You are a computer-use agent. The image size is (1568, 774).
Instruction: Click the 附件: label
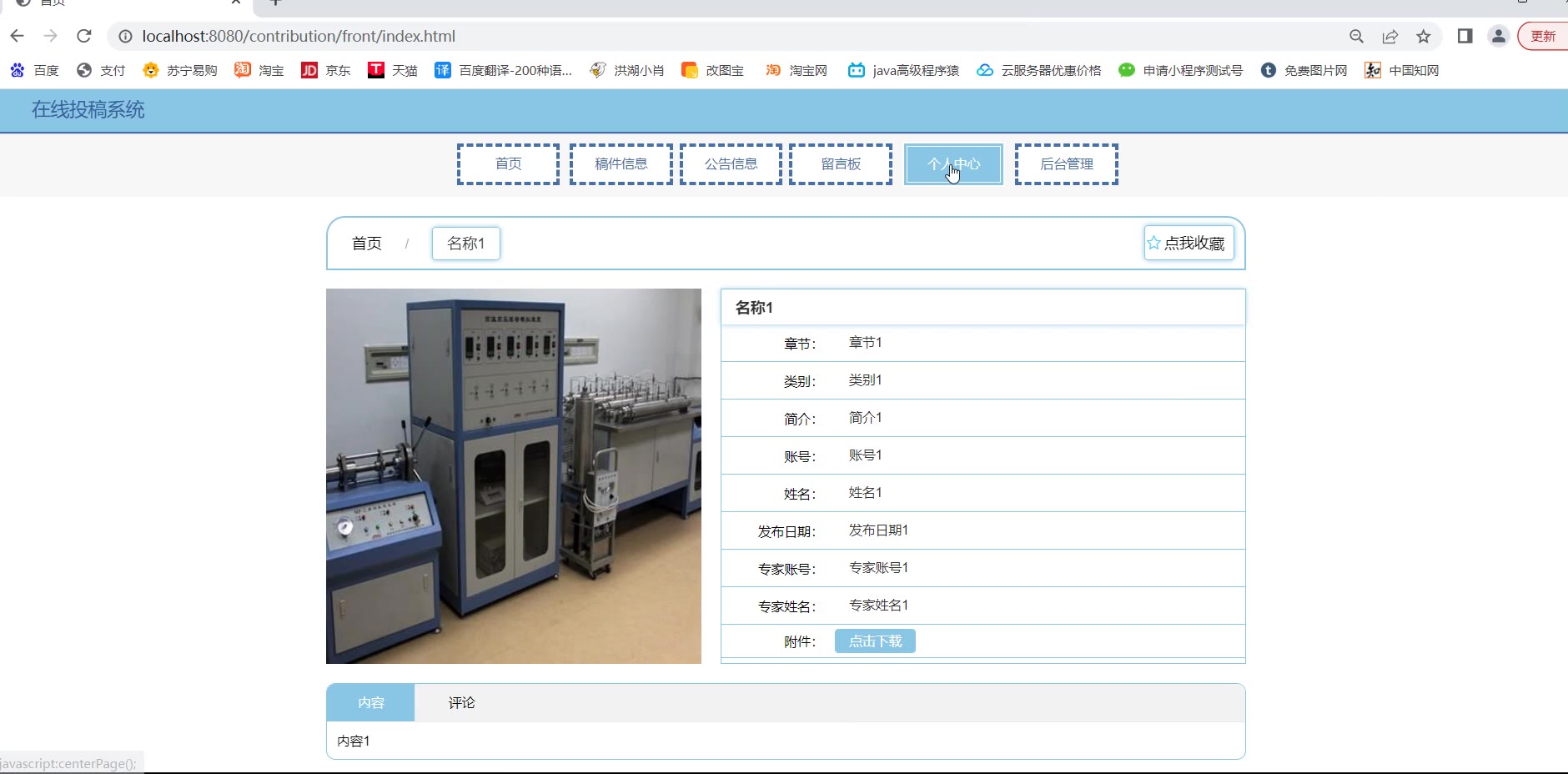pos(800,642)
